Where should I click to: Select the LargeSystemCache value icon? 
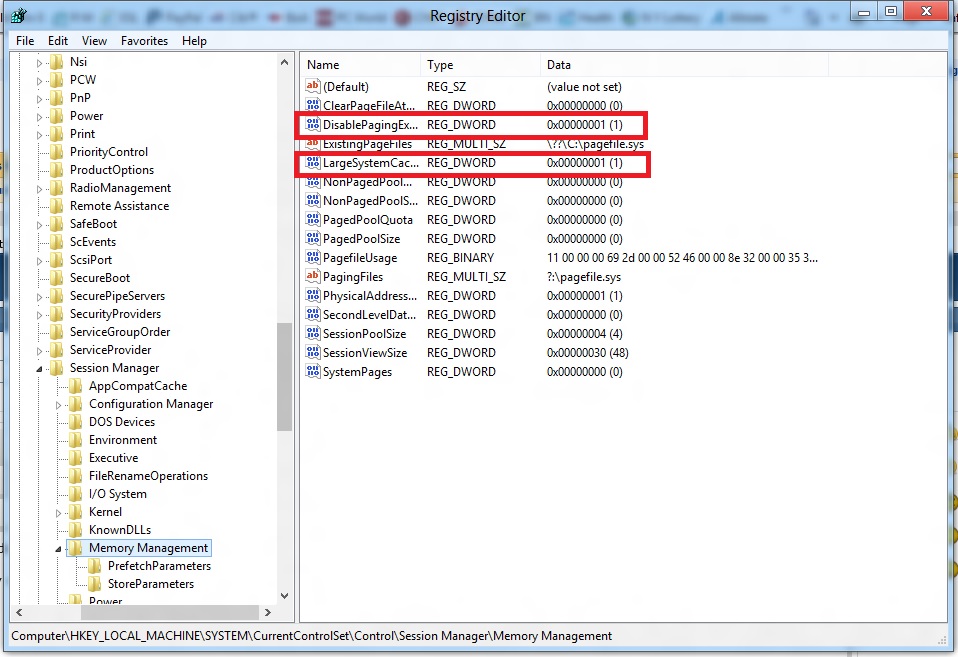(x=312, y=163)
